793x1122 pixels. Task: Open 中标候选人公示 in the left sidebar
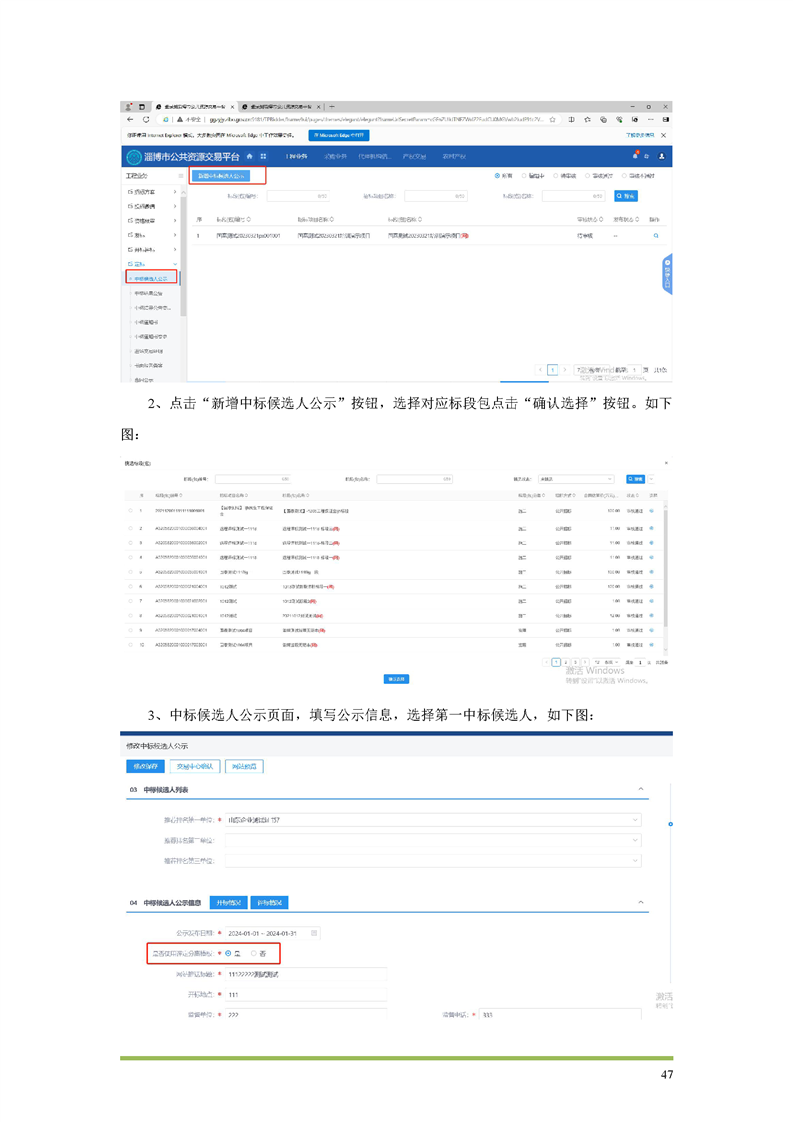pos(151,278)
